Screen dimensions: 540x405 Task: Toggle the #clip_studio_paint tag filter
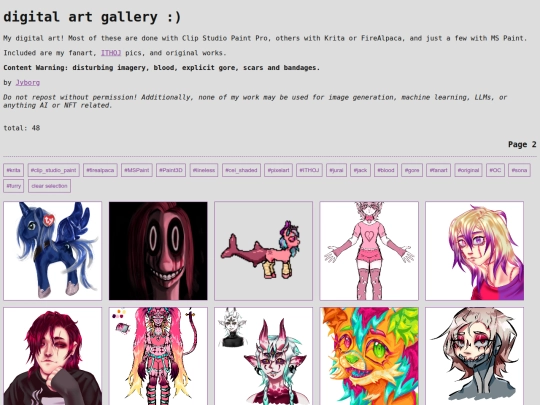53,170
